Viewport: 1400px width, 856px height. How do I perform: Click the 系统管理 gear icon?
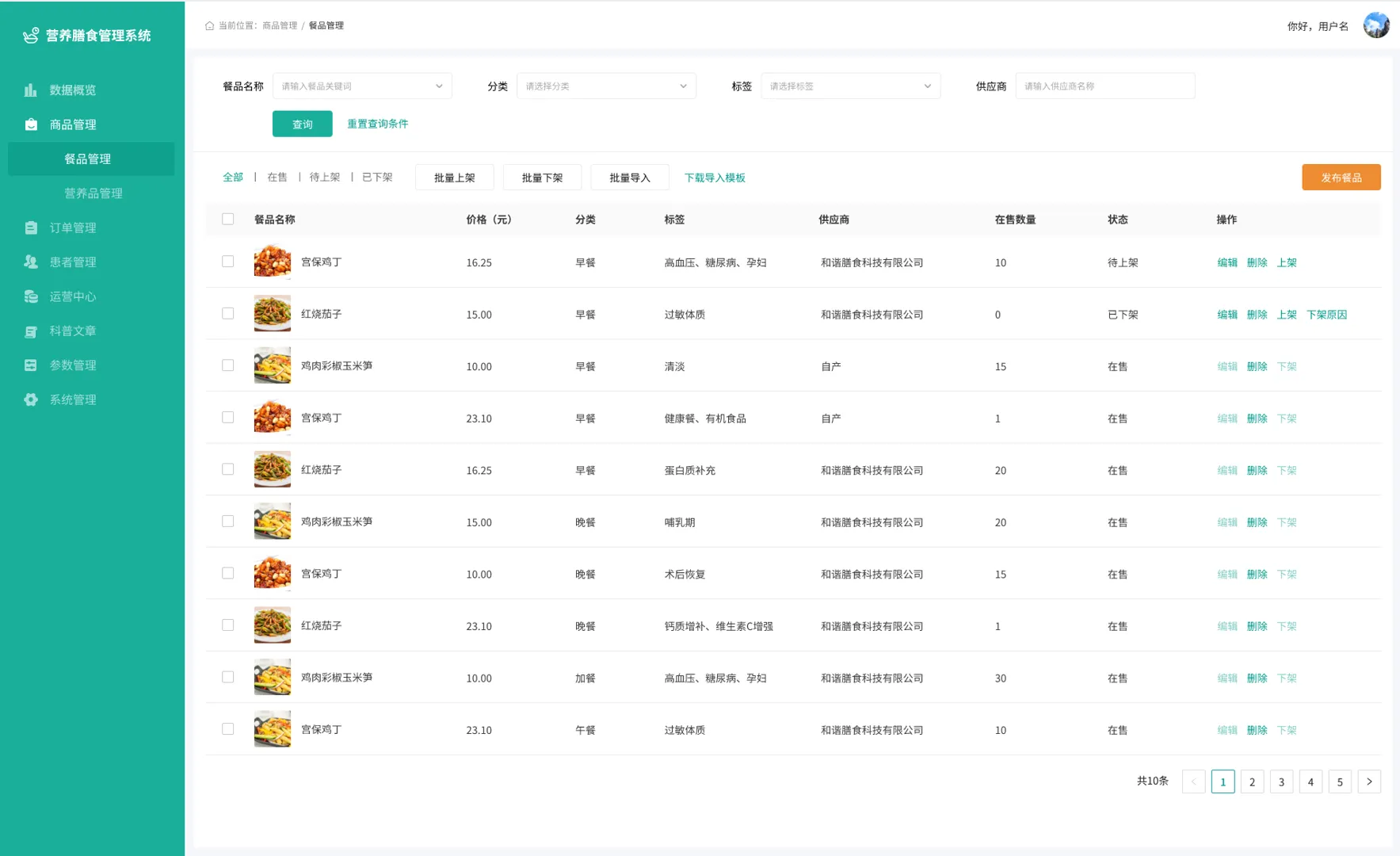[x=31, y=399]
